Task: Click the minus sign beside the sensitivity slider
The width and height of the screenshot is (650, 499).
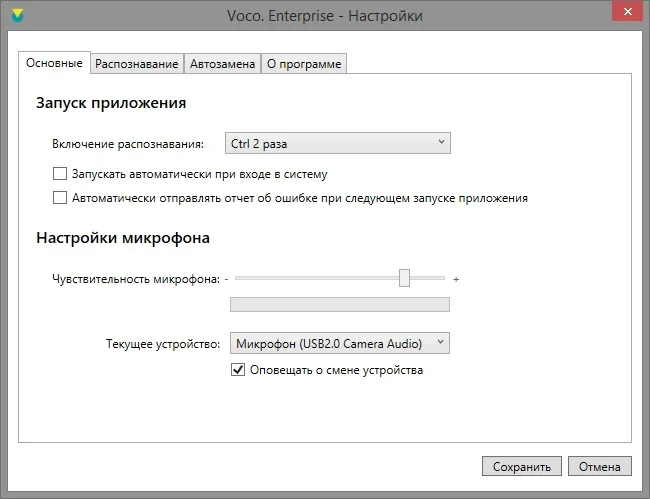Action: tap(226, 279)
